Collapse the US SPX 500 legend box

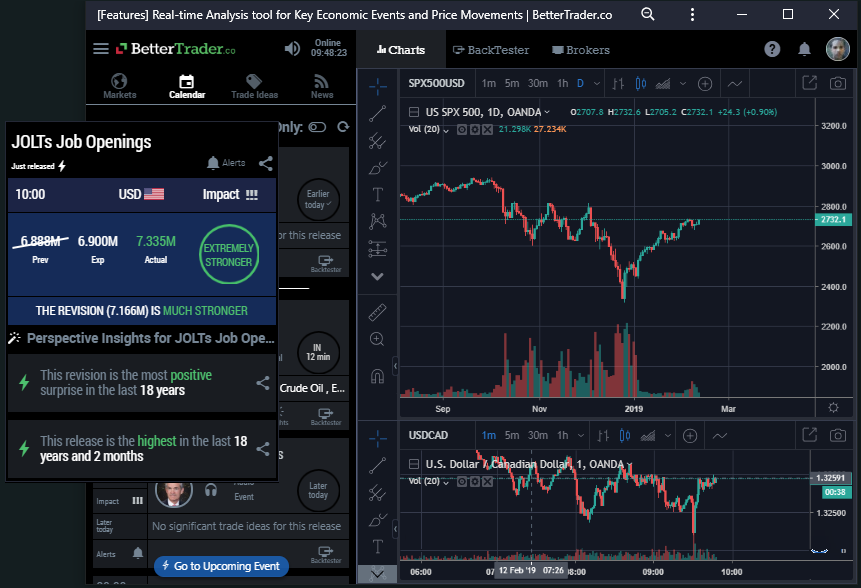coord(414,112)
